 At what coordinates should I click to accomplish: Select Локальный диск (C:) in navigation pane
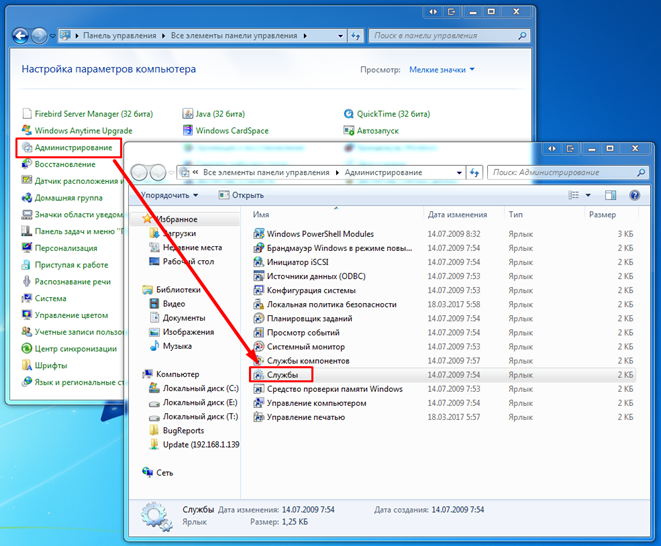click(200, 388)
